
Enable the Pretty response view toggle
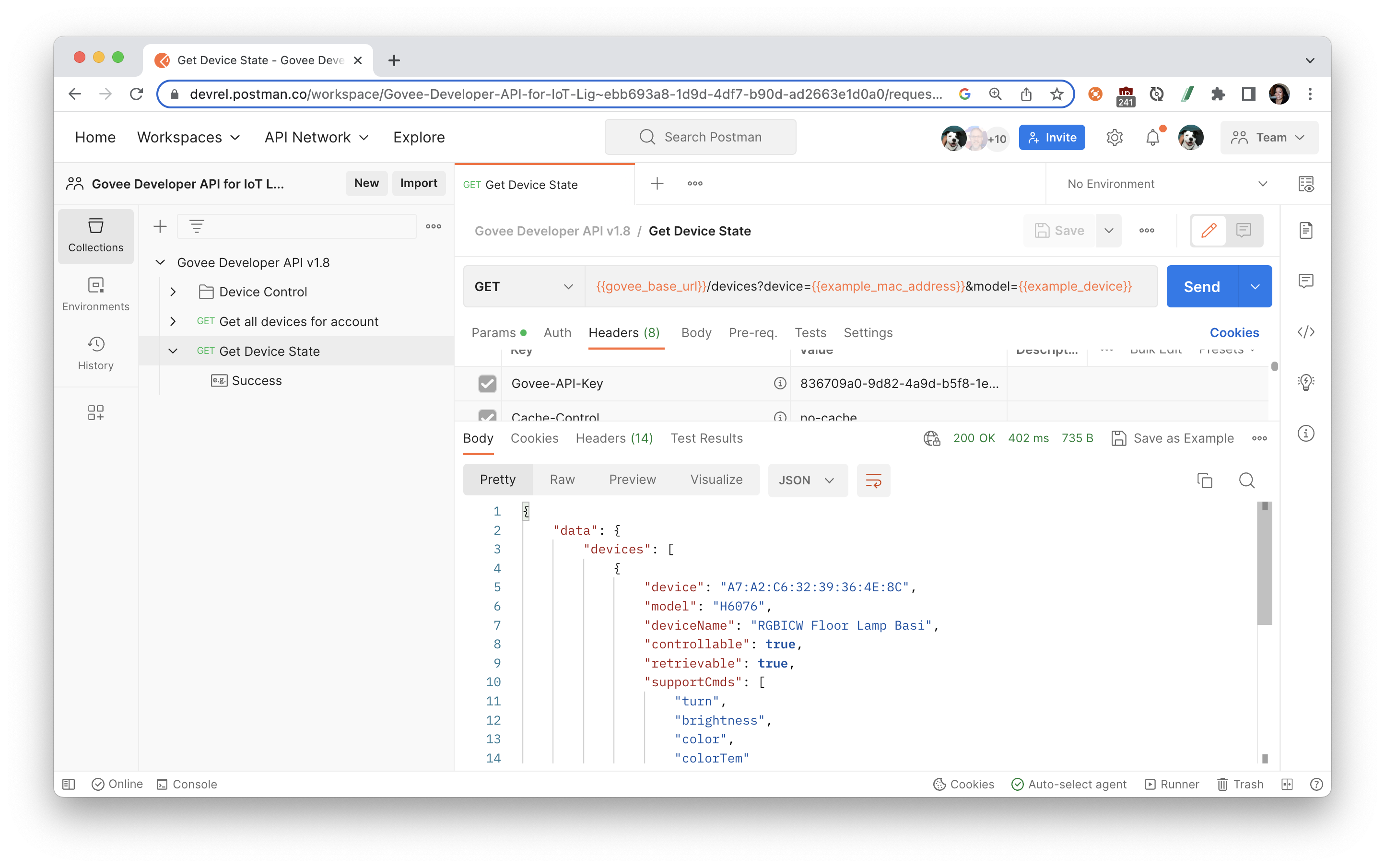click(497, 480)
